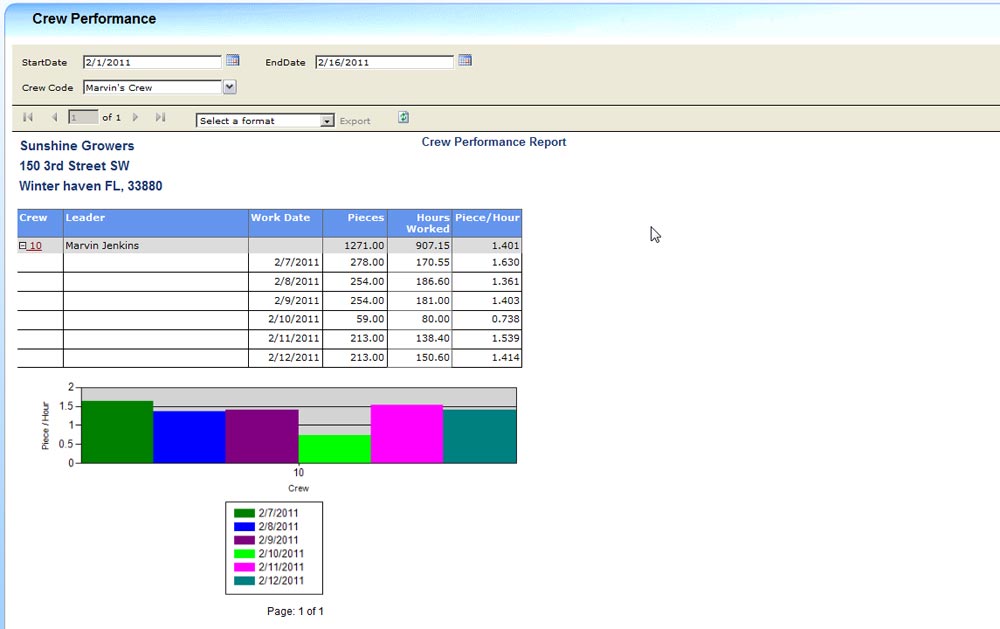Select the Marvin Jenkins leader cell

click(x=156, y=246)
